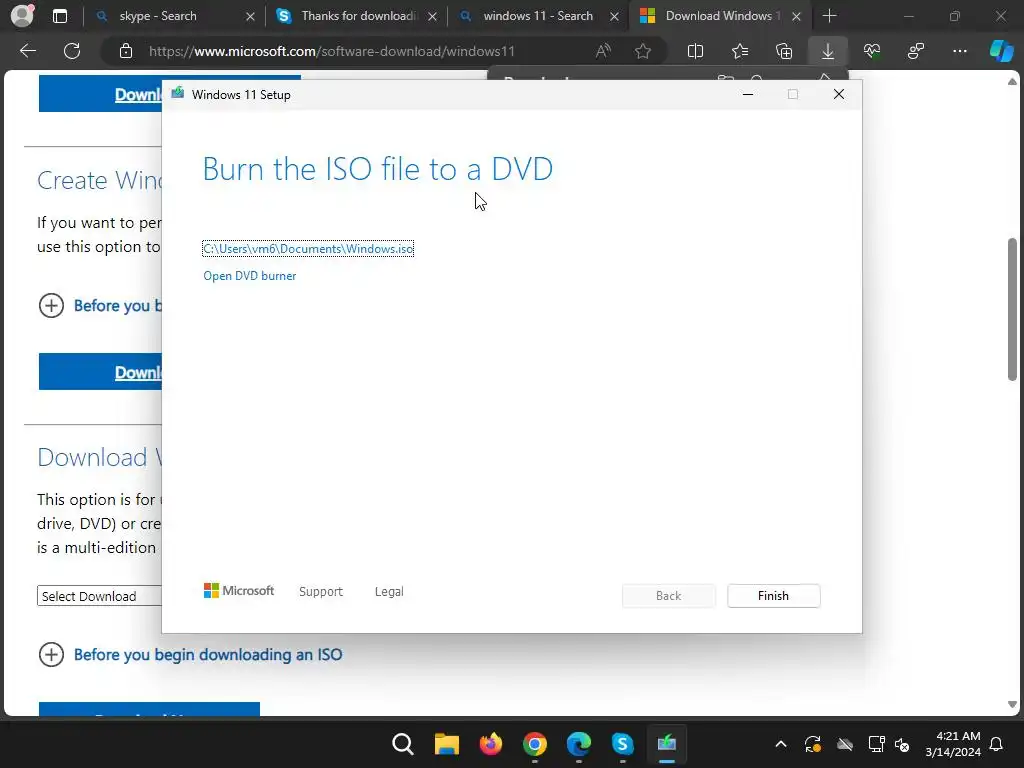Minimize the Windows 11 Setup window
This screenshot has width=1024, height=768.
pos(748,95)
